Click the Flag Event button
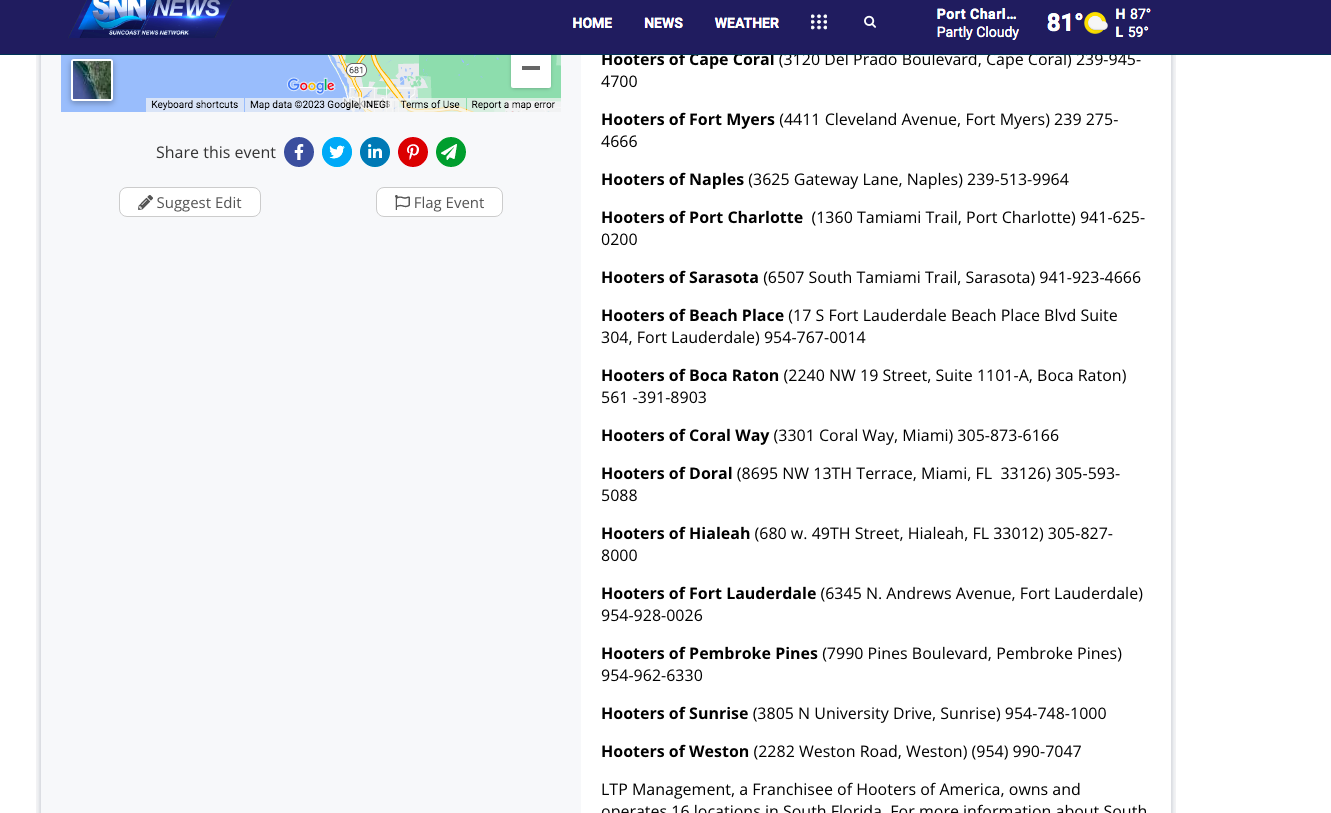The image size is (1331, 813). point(439,202)
